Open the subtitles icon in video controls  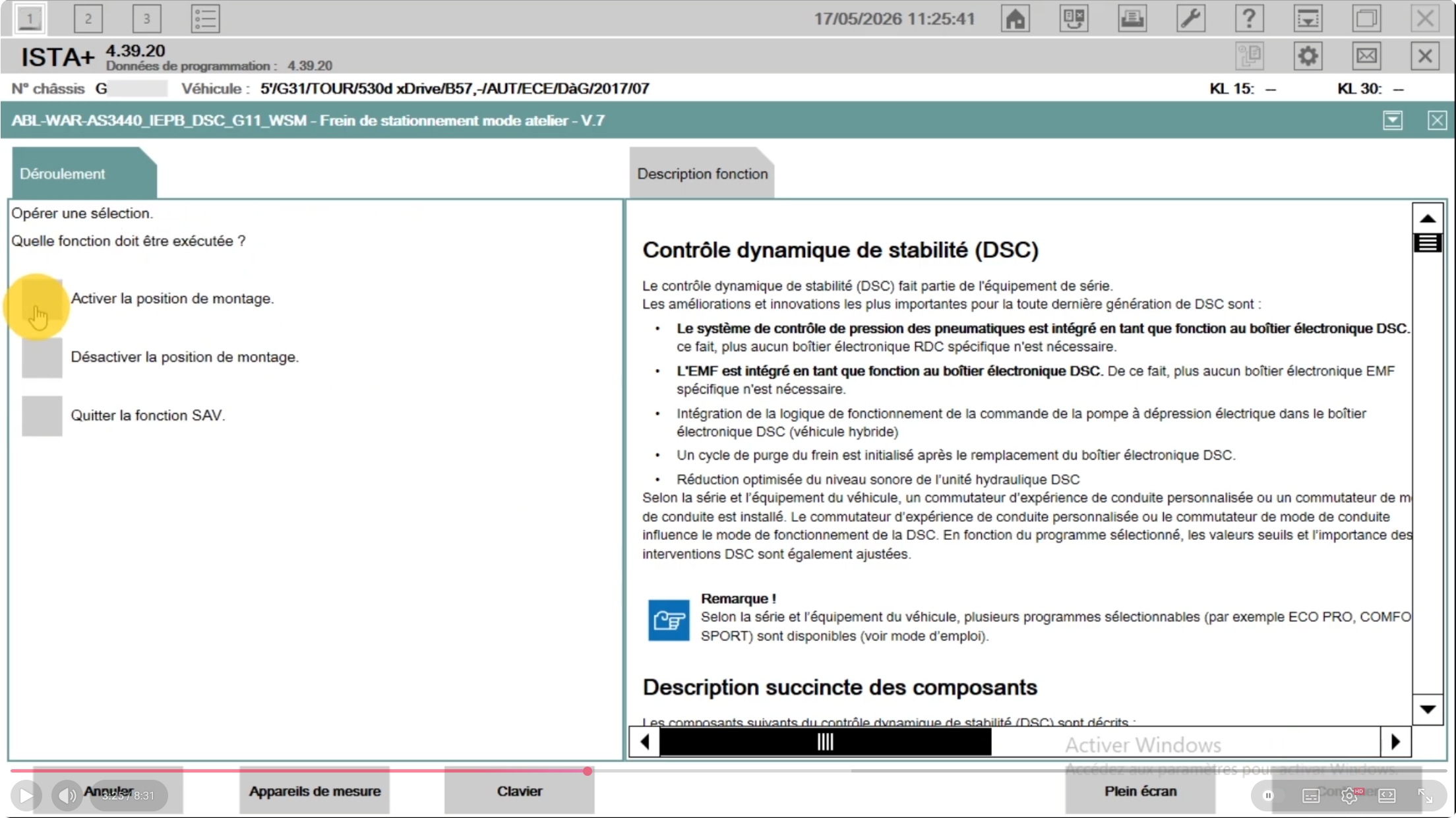[1311, 796]
